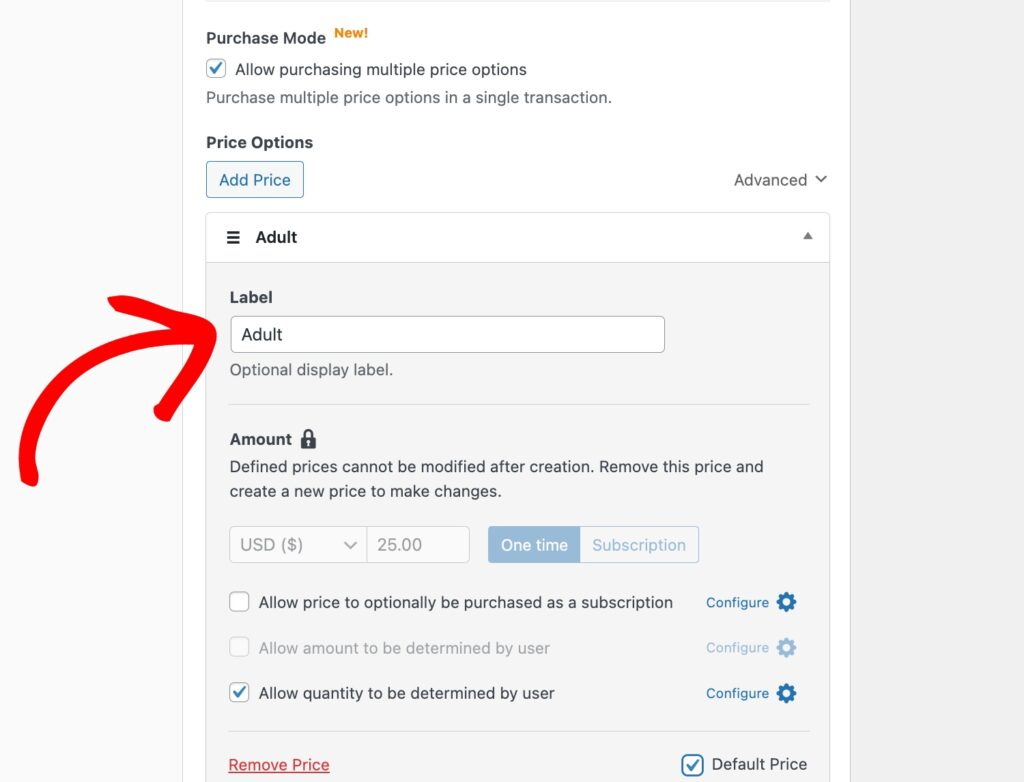Switch to the Subscription payment tab

(x=639, y=545)
